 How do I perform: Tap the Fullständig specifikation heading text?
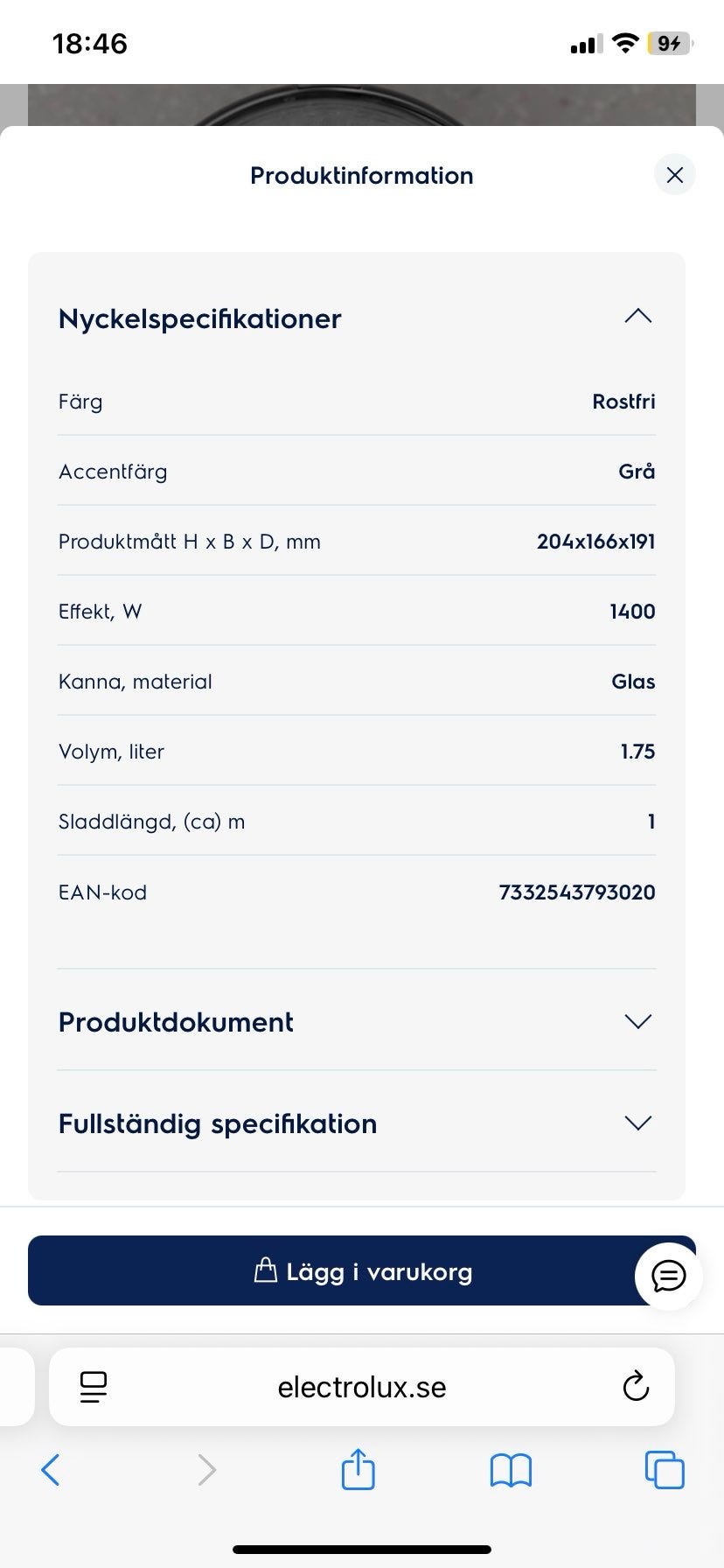[218, 1123]
